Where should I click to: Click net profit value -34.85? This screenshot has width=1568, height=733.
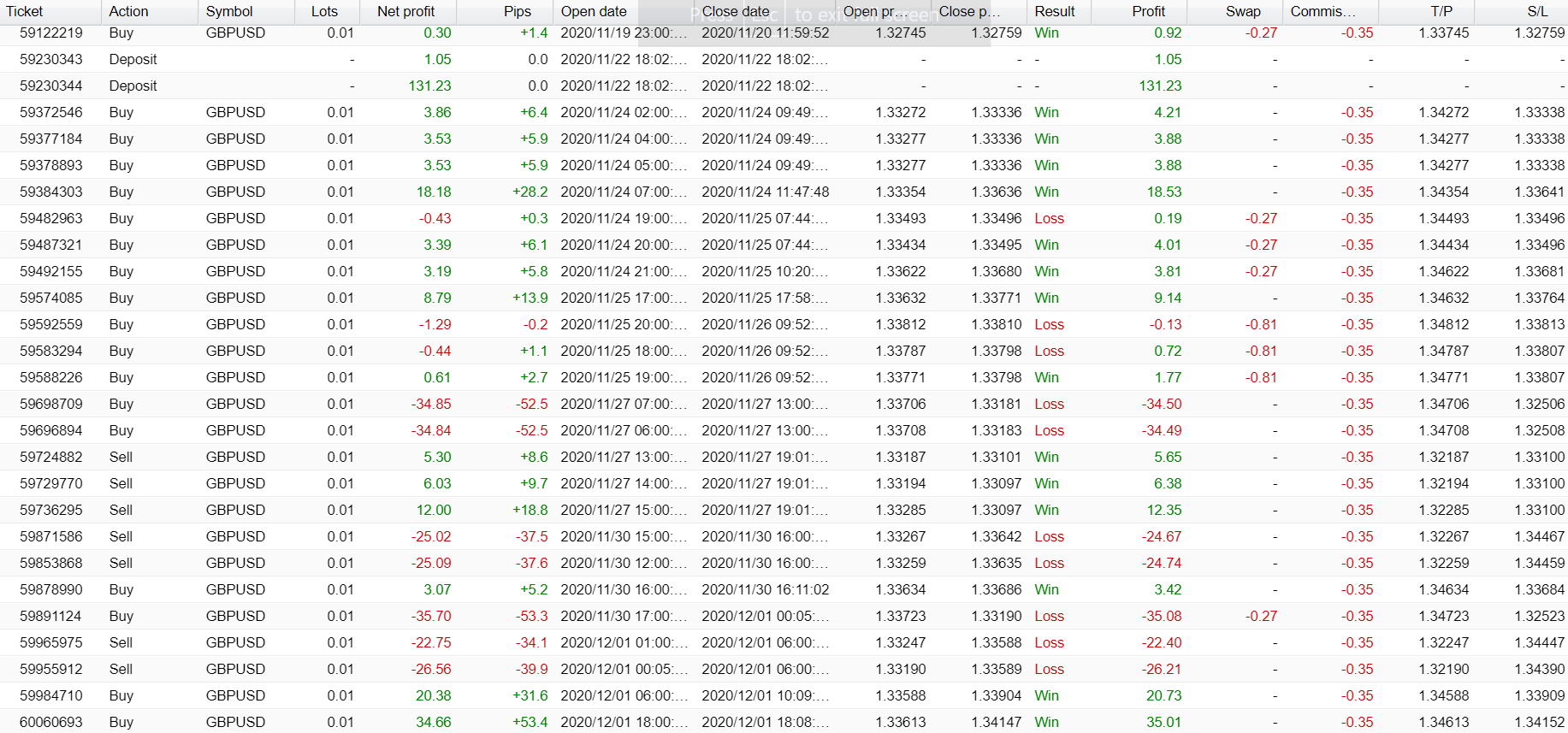(431, 404)
